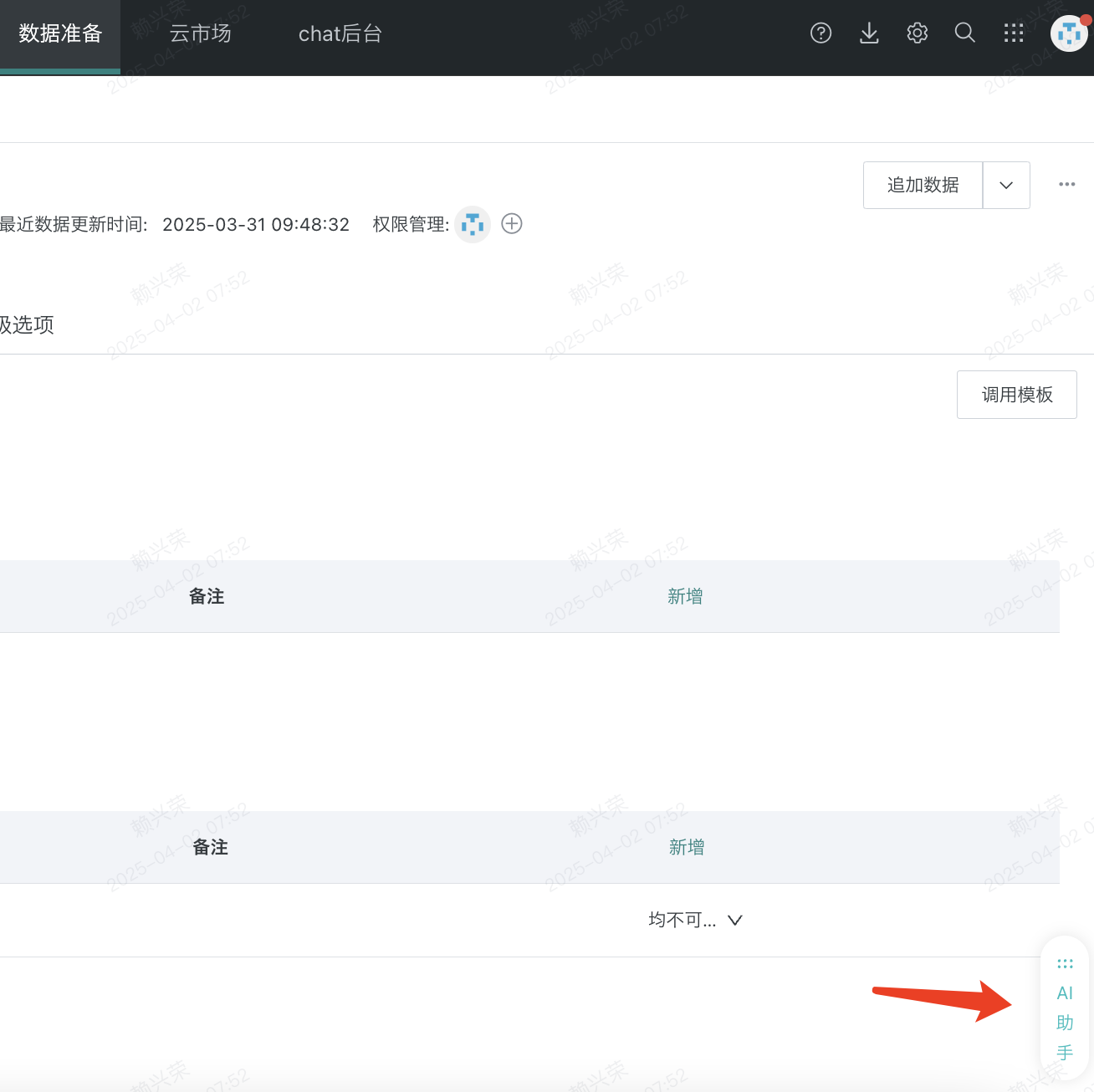Expand the dropdown arrow beside 追加数据
This screenshot has width=1094, height=1092.
(x=1006, y=185)
